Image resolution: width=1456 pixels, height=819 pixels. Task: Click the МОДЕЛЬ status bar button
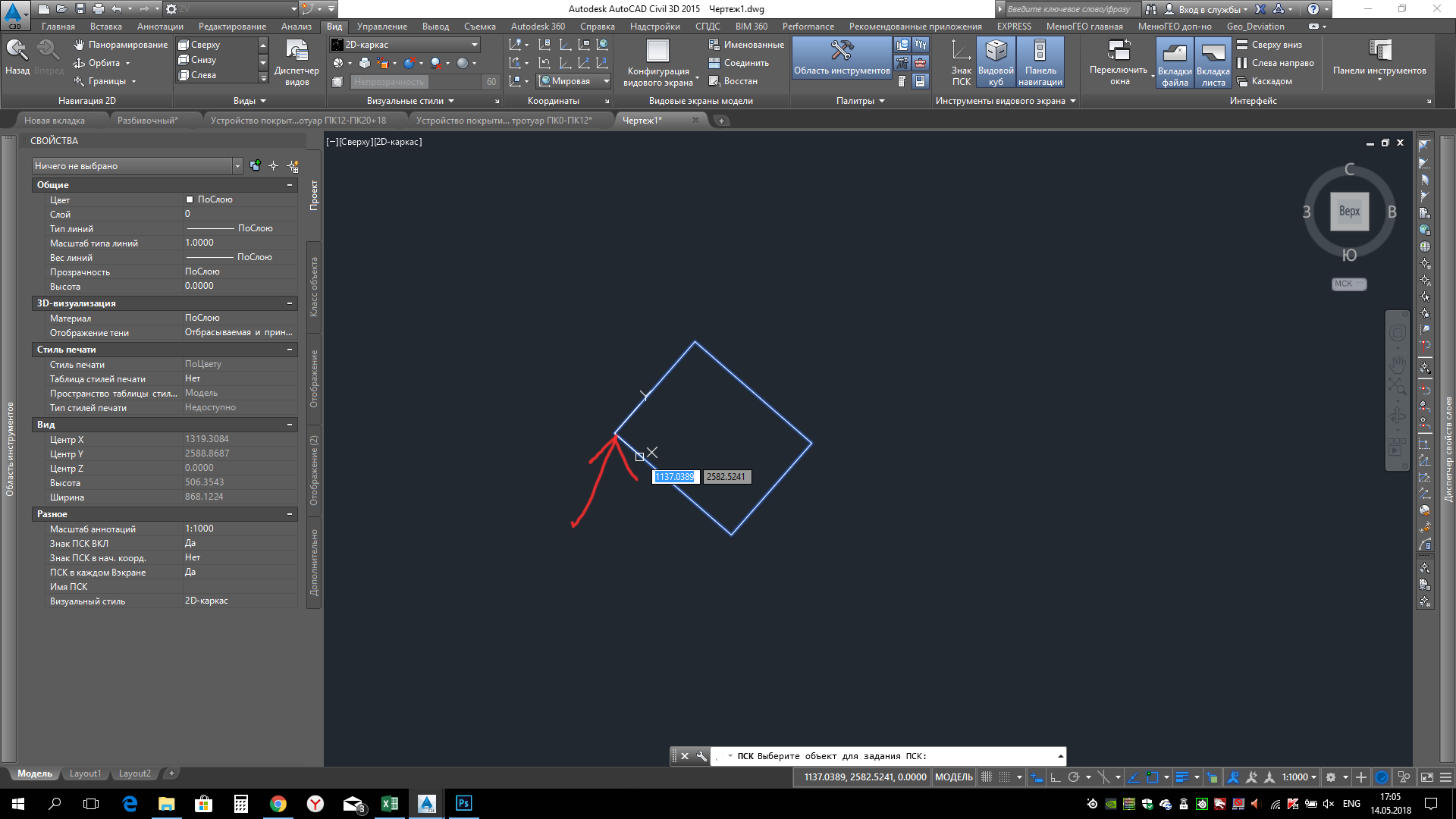(953, 777)
